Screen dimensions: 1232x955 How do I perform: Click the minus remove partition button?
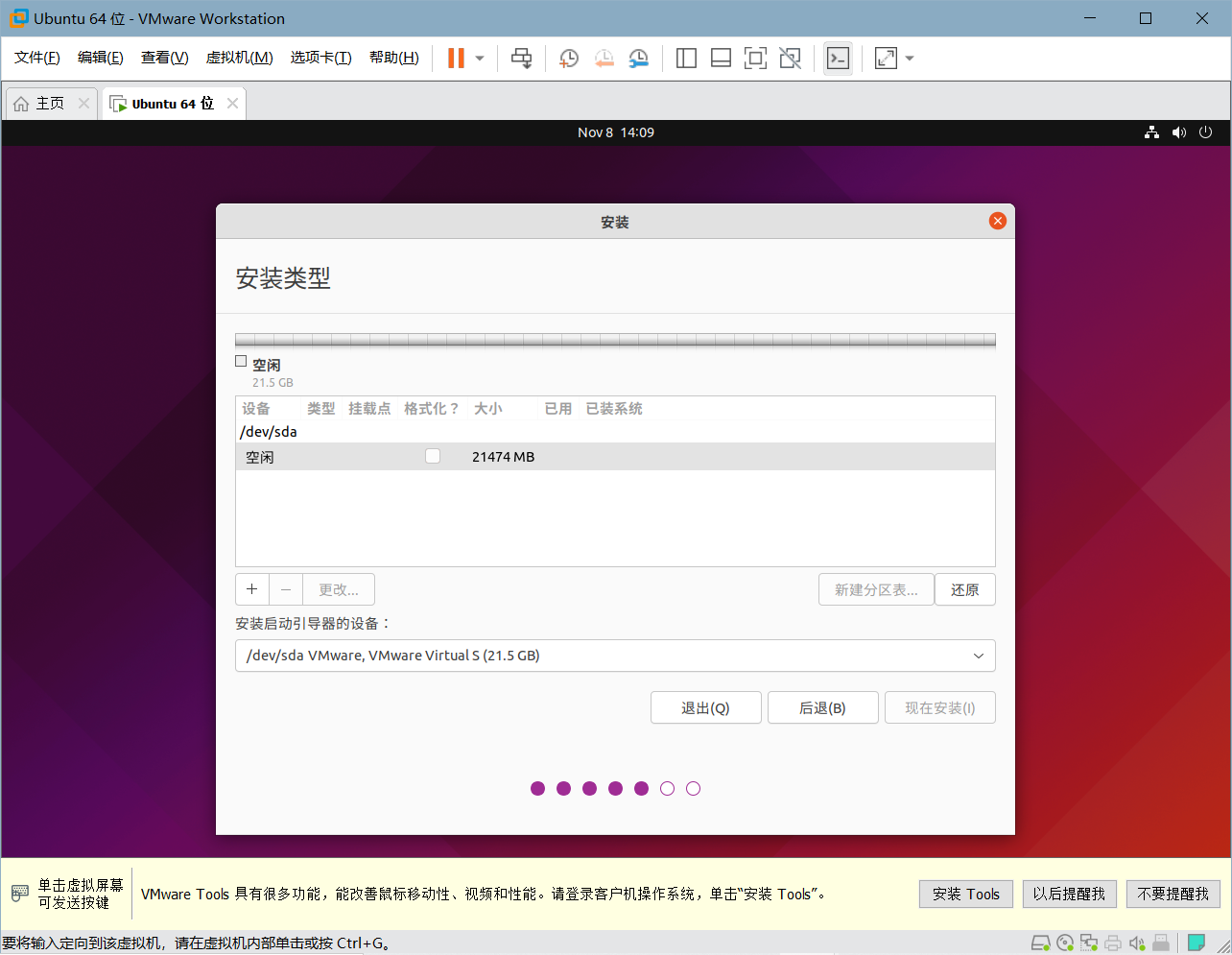coord(286,589)
